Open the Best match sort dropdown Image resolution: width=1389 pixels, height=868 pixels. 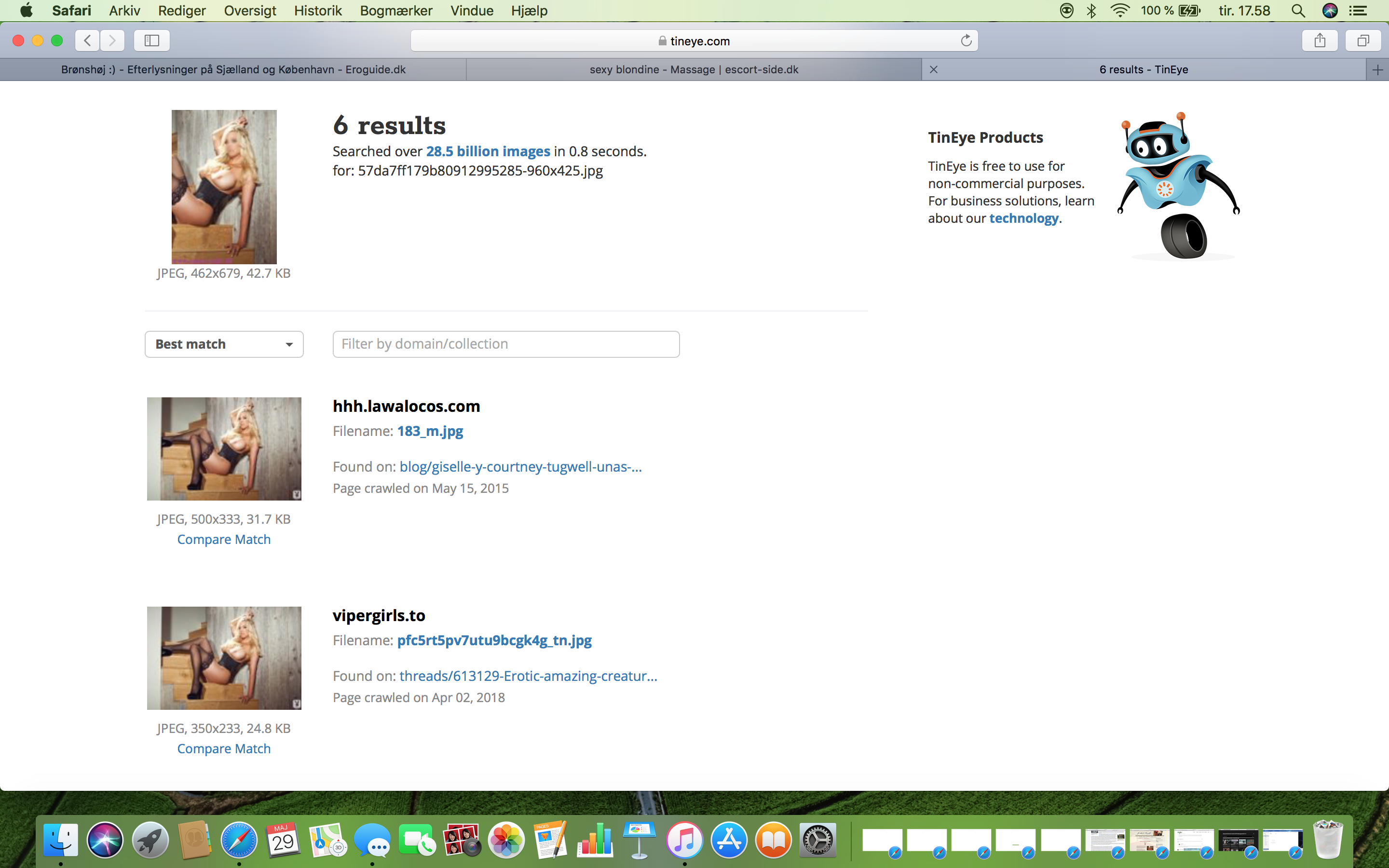[224, 344]
